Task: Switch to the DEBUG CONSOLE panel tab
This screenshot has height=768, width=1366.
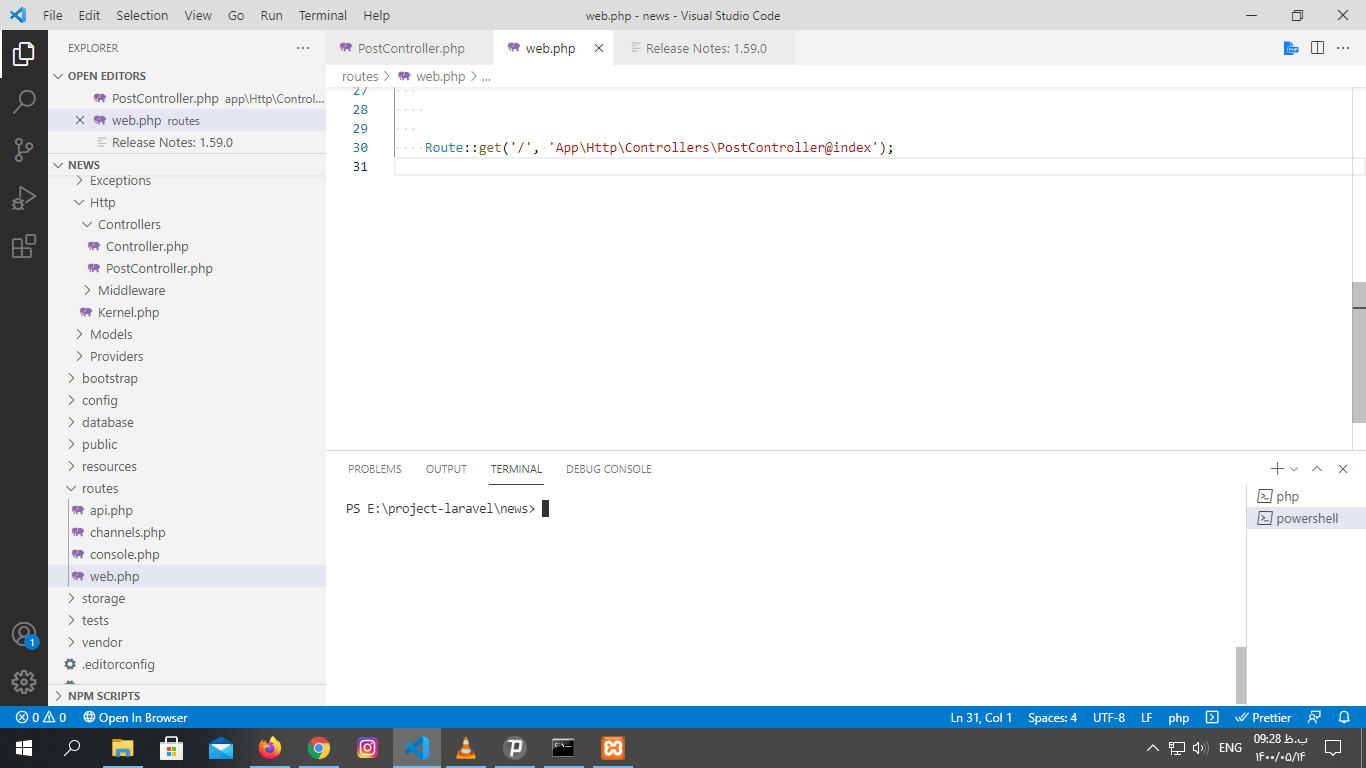Action: point(608,469)
